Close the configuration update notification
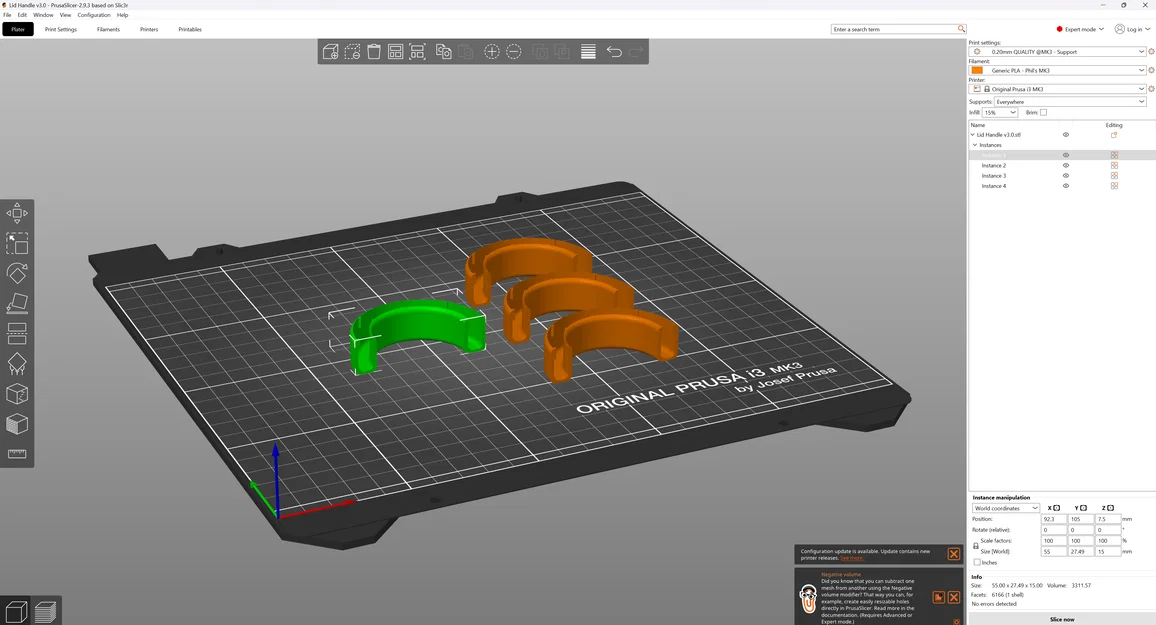Screen dimensions: 1156x625 [x=953, y=554]
